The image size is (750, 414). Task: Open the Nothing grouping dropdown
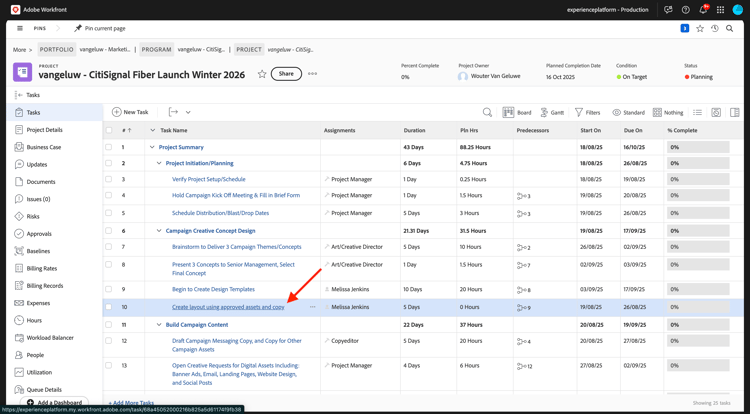(x=668, y=113)
